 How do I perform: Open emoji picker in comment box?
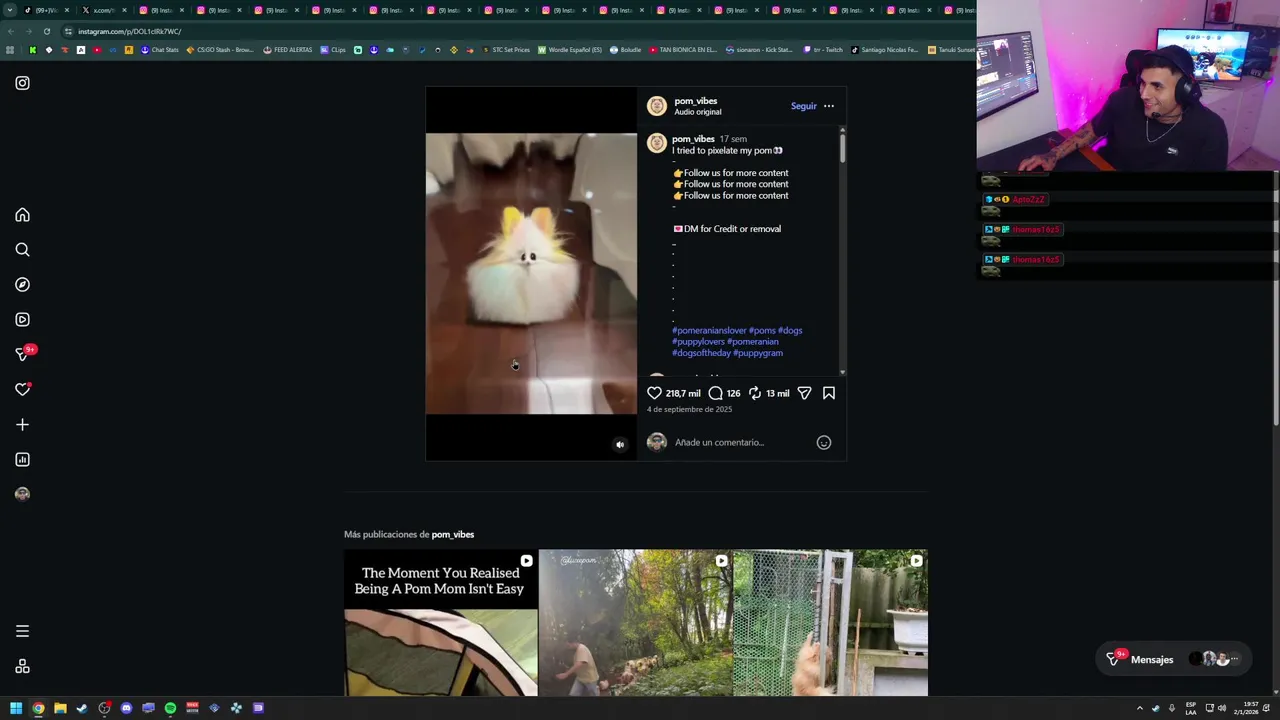pos(824,442)
